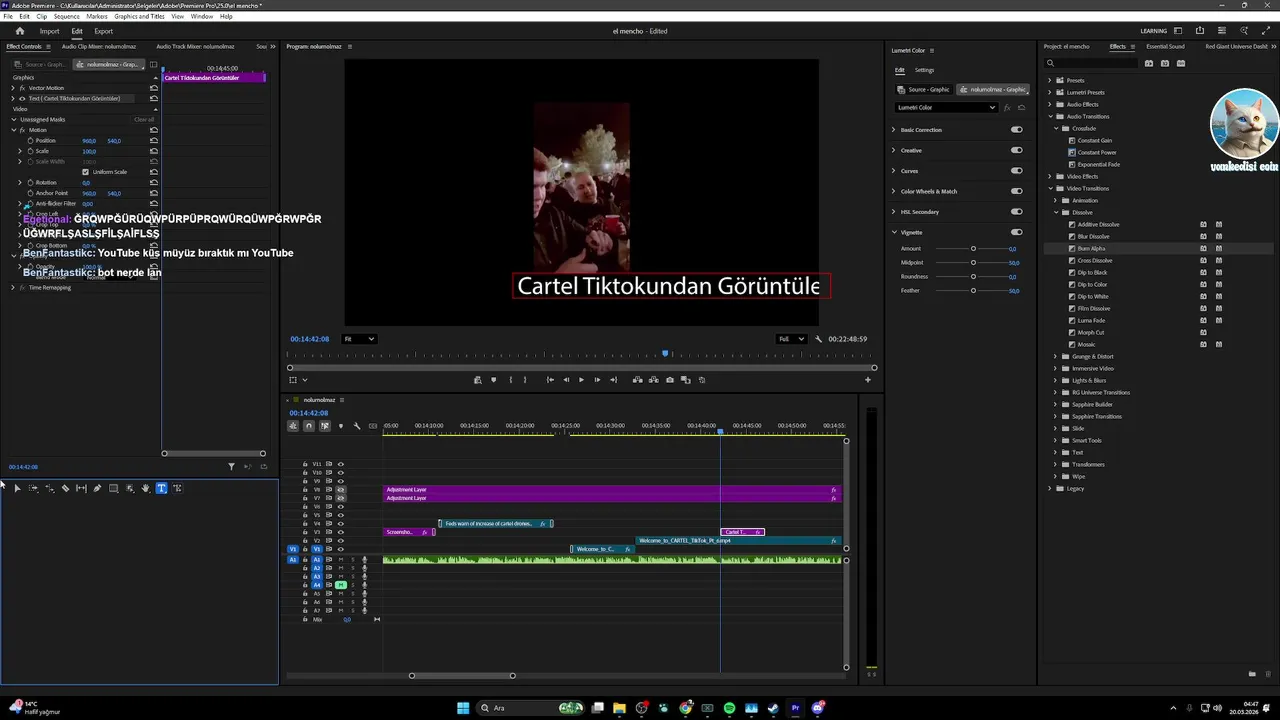The width and height of the screenshot is (1280, 720).
Task: Click Mark In bracket button
Action: [511, 380]
